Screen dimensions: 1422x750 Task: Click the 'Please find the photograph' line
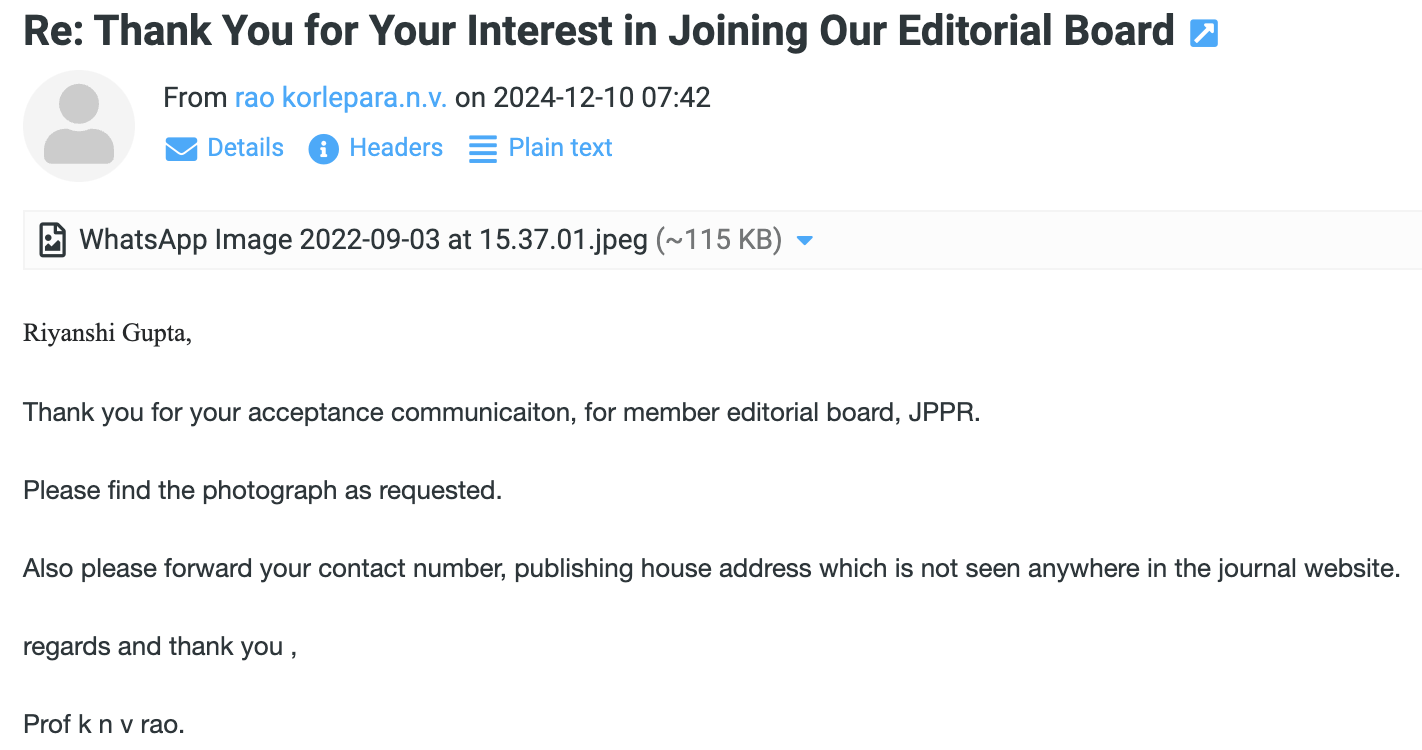click(x=262, y=490)
